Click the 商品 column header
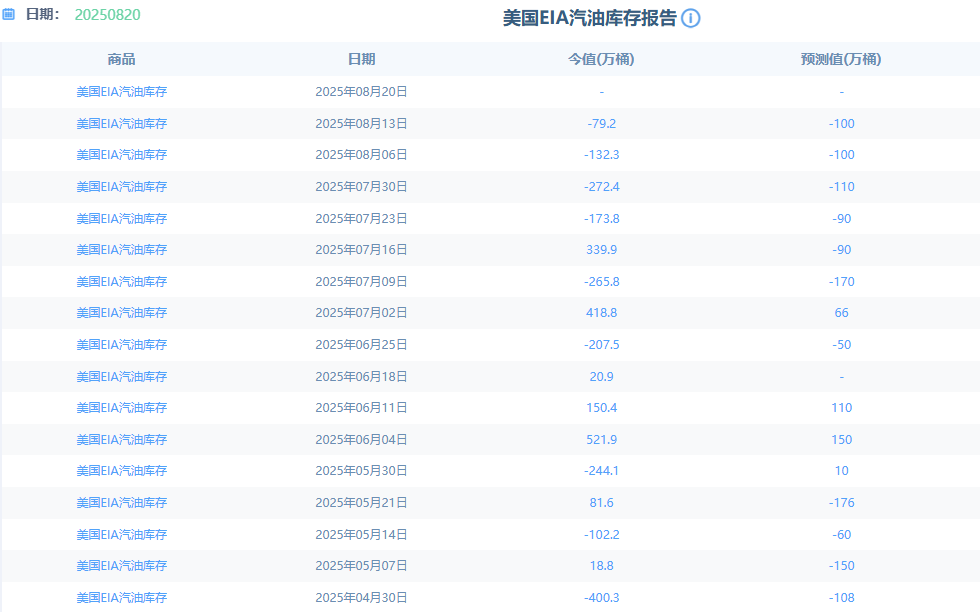Screen dimensions: 980x612 coord(121,59)
